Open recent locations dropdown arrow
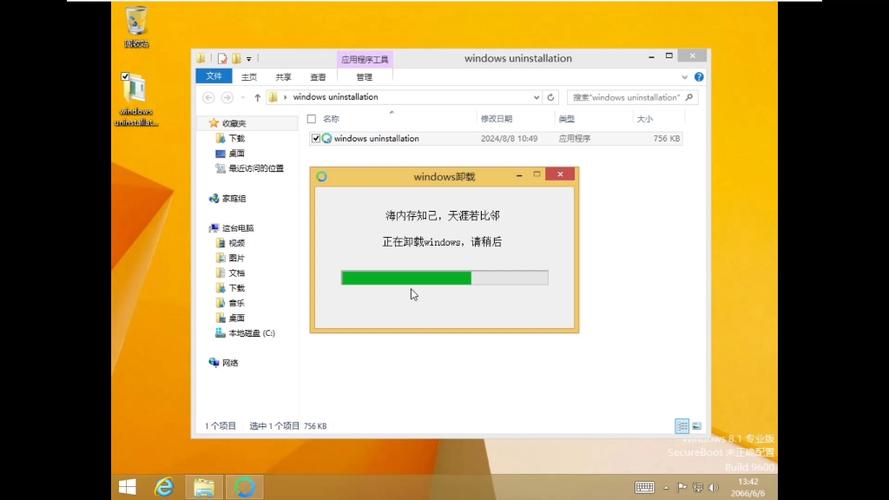889x500 pixels. pos(243,98)
